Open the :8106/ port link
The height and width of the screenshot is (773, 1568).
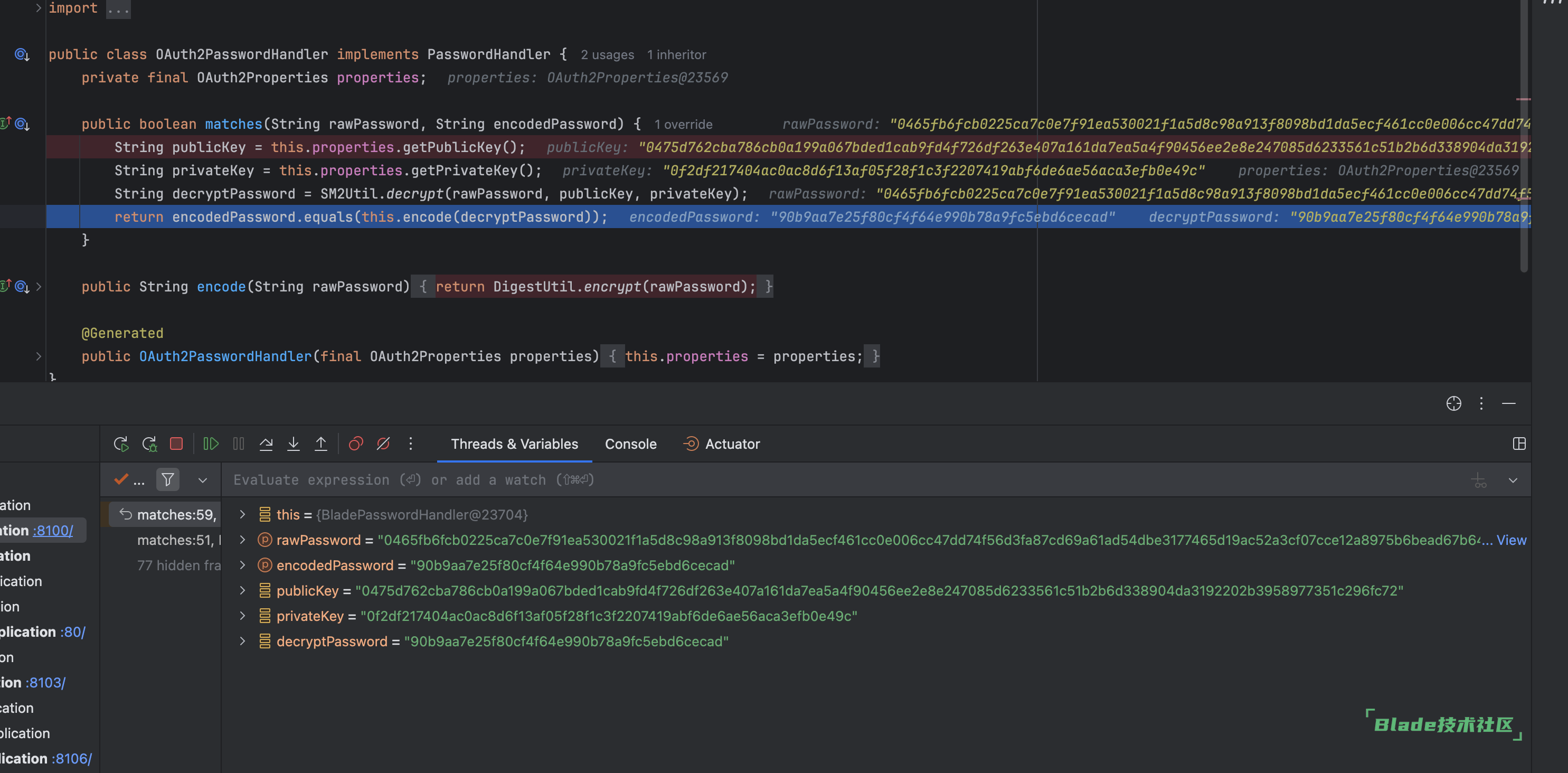(72, 758)
